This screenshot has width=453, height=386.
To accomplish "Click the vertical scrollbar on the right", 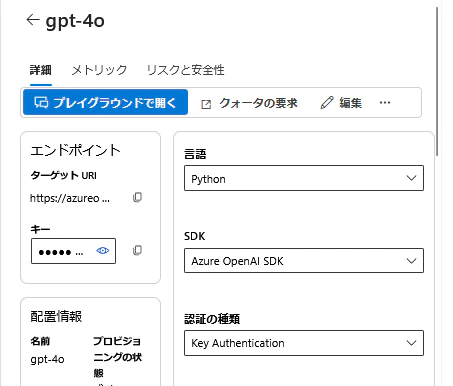I will (x=437, y=81).
